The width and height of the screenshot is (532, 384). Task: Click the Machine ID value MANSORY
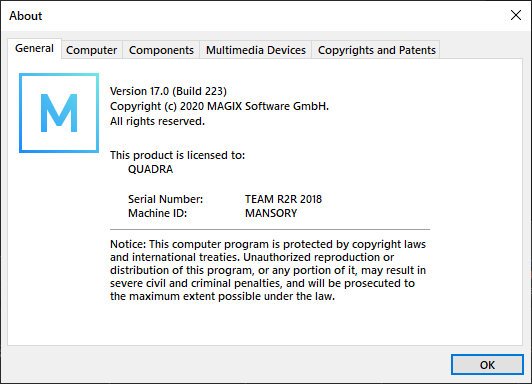271,213
